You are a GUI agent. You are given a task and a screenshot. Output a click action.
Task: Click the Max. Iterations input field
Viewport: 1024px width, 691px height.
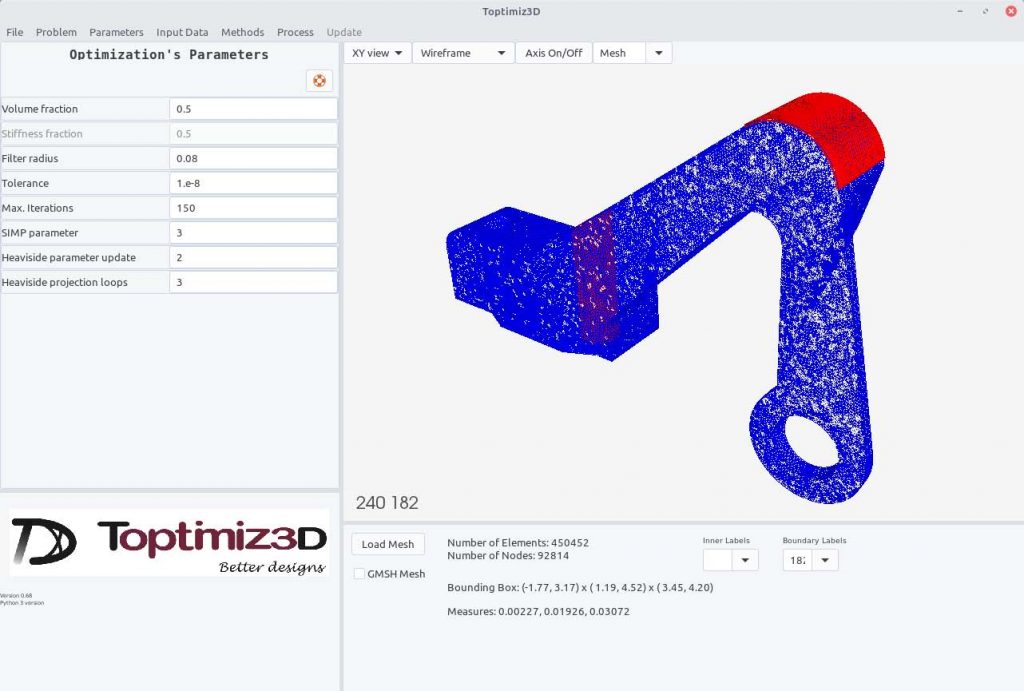(253, 208)
